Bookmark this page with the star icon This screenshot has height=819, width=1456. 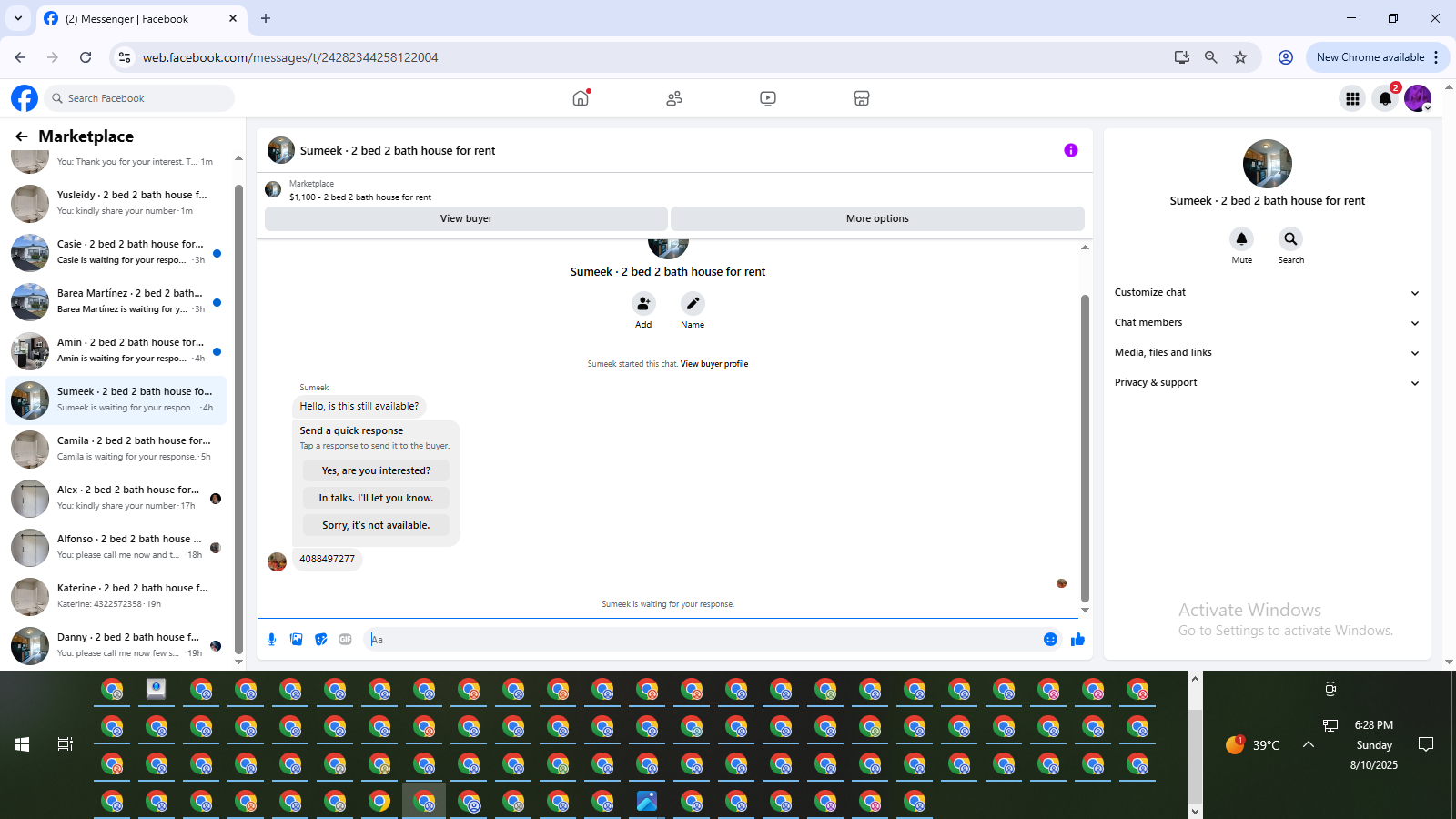click(1239, 57)
